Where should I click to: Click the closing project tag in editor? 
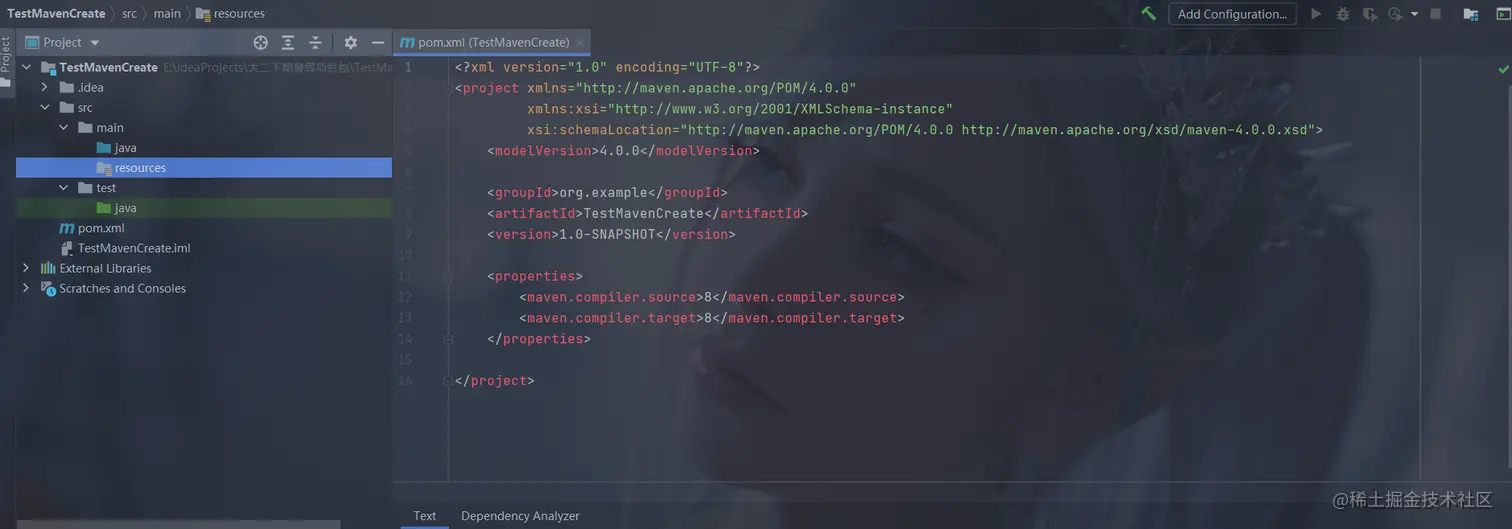tap(494, 381)
